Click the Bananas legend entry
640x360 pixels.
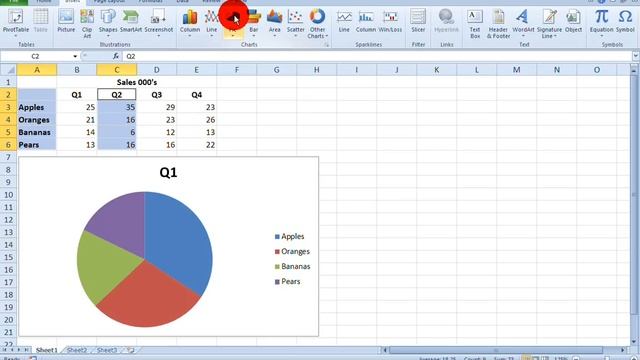[x=292, y=267]
